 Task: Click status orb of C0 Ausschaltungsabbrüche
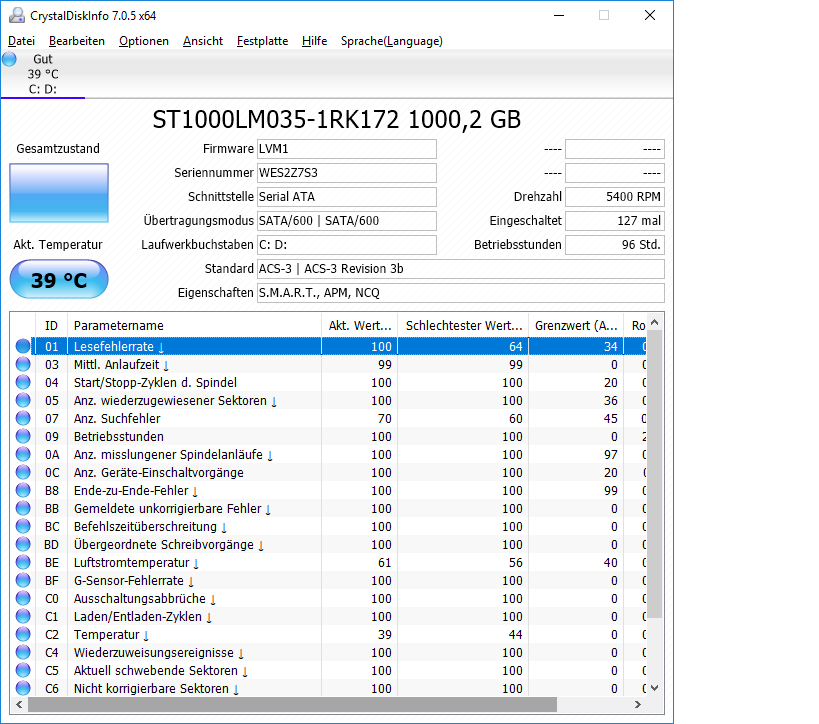pos(23,599)
